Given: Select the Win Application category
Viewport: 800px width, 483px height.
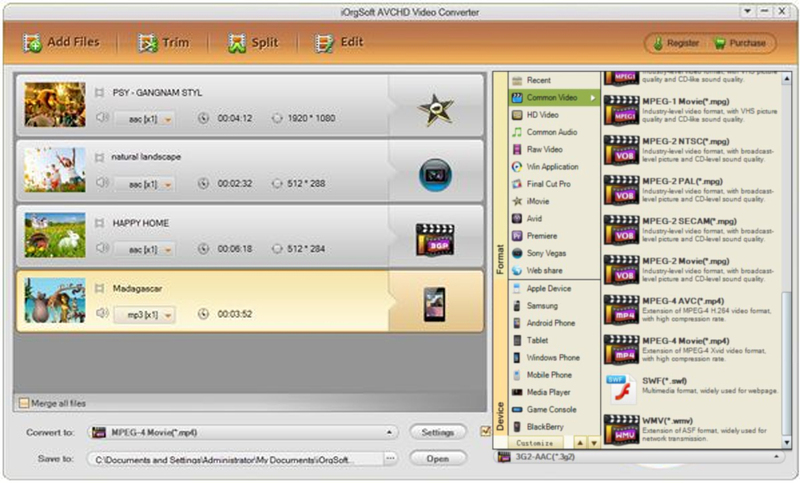Looking at the screenshot, I should coord(555,167).
